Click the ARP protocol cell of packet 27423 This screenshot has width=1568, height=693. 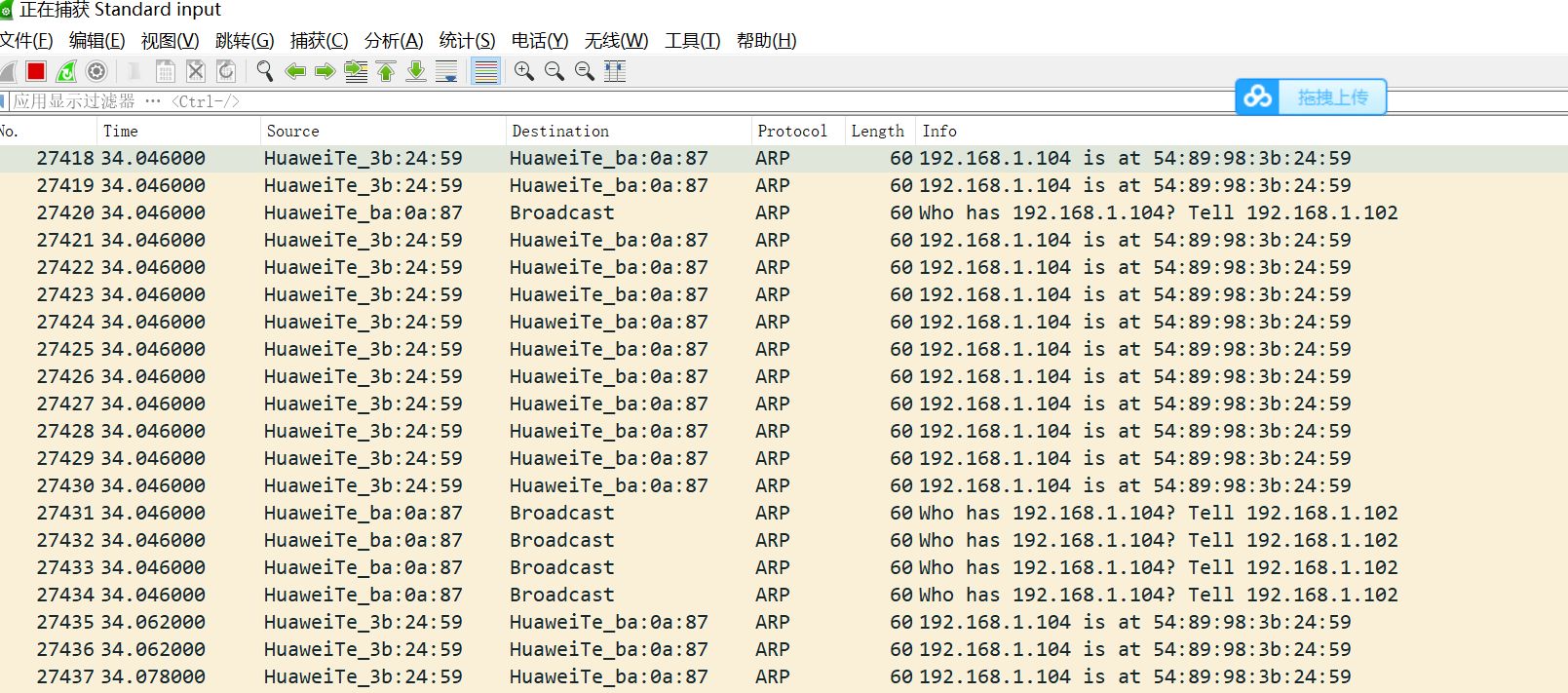point(773,294)
